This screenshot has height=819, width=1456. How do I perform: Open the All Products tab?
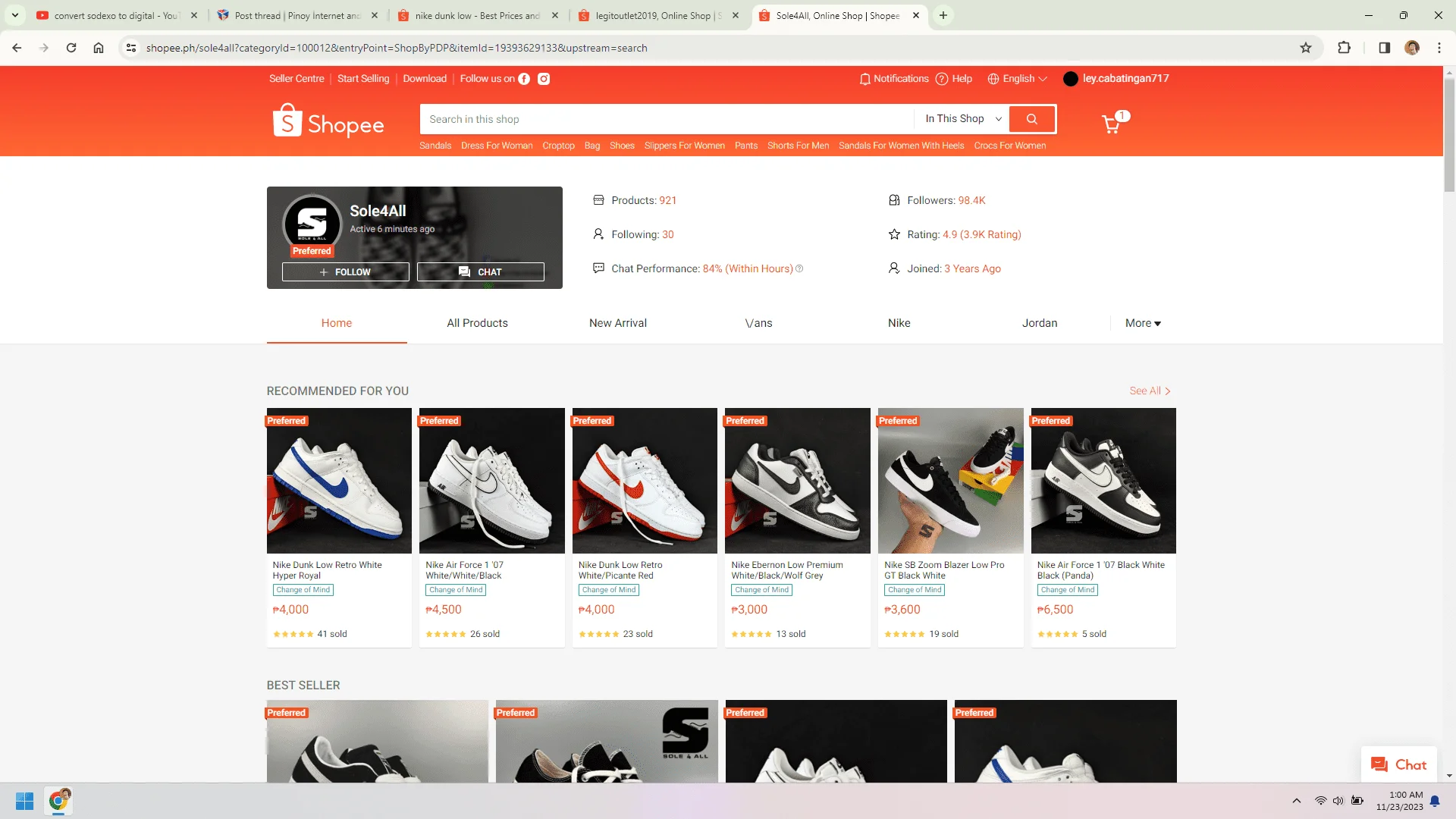(x=478, y=323)
